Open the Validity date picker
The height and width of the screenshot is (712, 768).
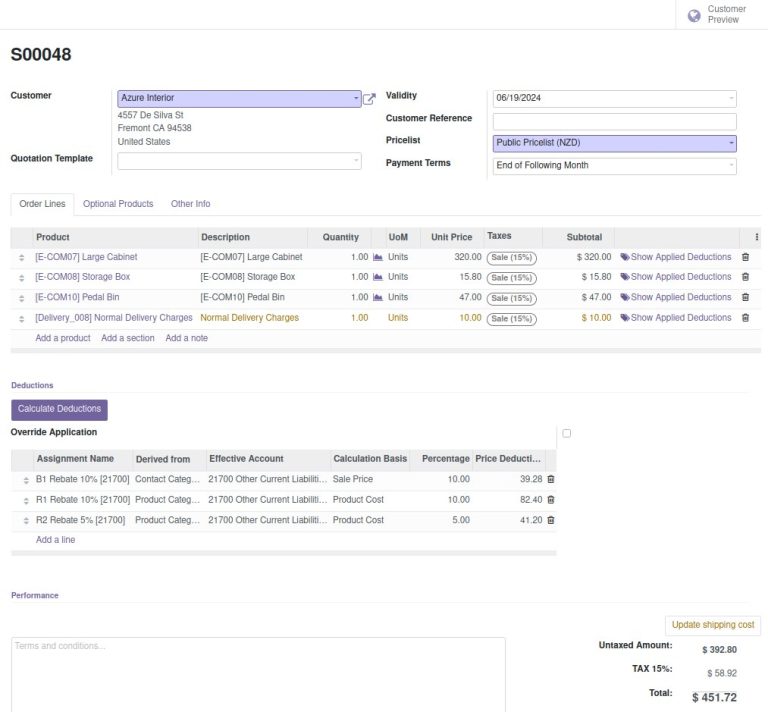point(614,99)
